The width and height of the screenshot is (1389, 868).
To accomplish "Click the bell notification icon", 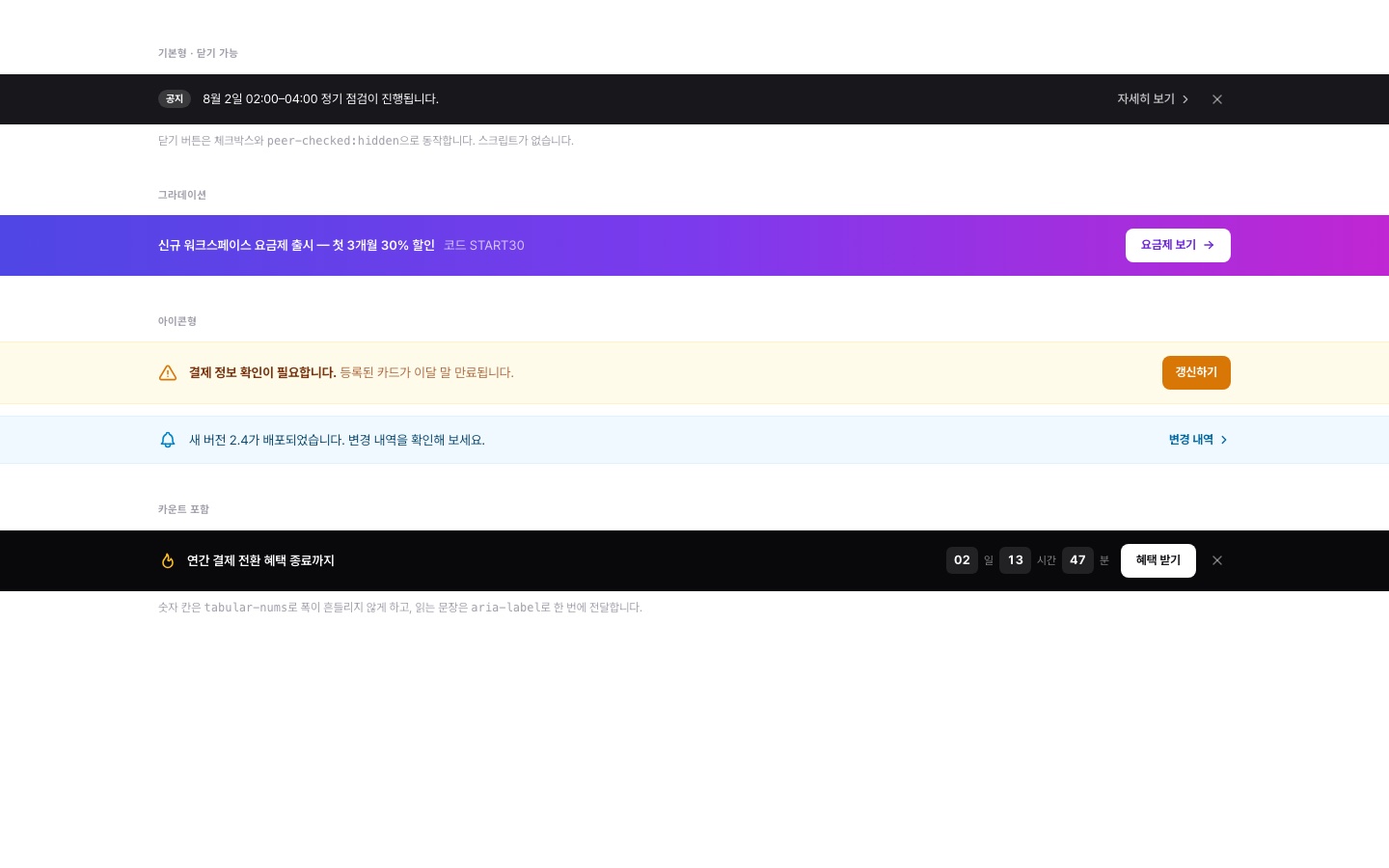I will click(x=168, y=440).
